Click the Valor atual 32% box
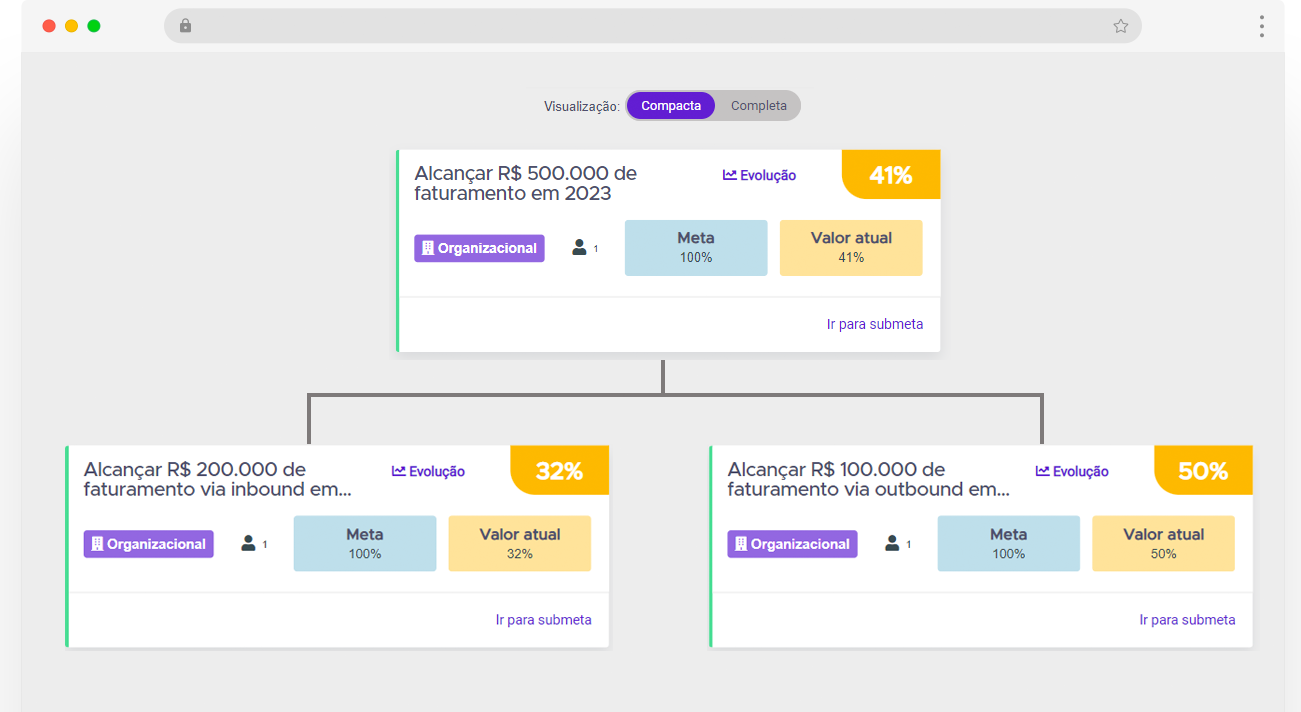The height and width of the screenshot is (712, 1301). (x=519, y=543)
